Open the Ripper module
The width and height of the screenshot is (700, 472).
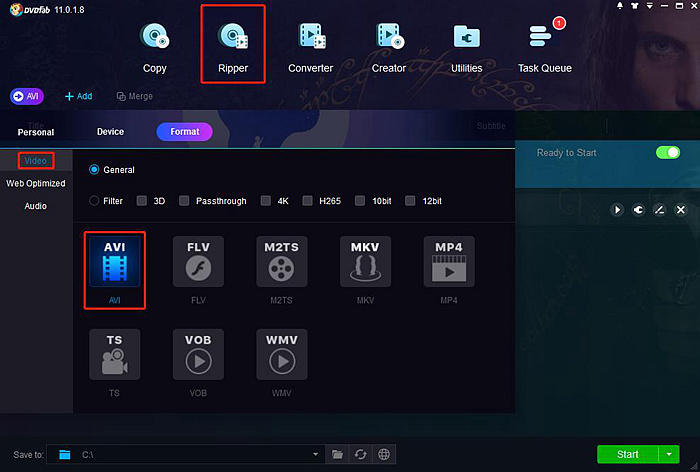click(x=233, y=47)
